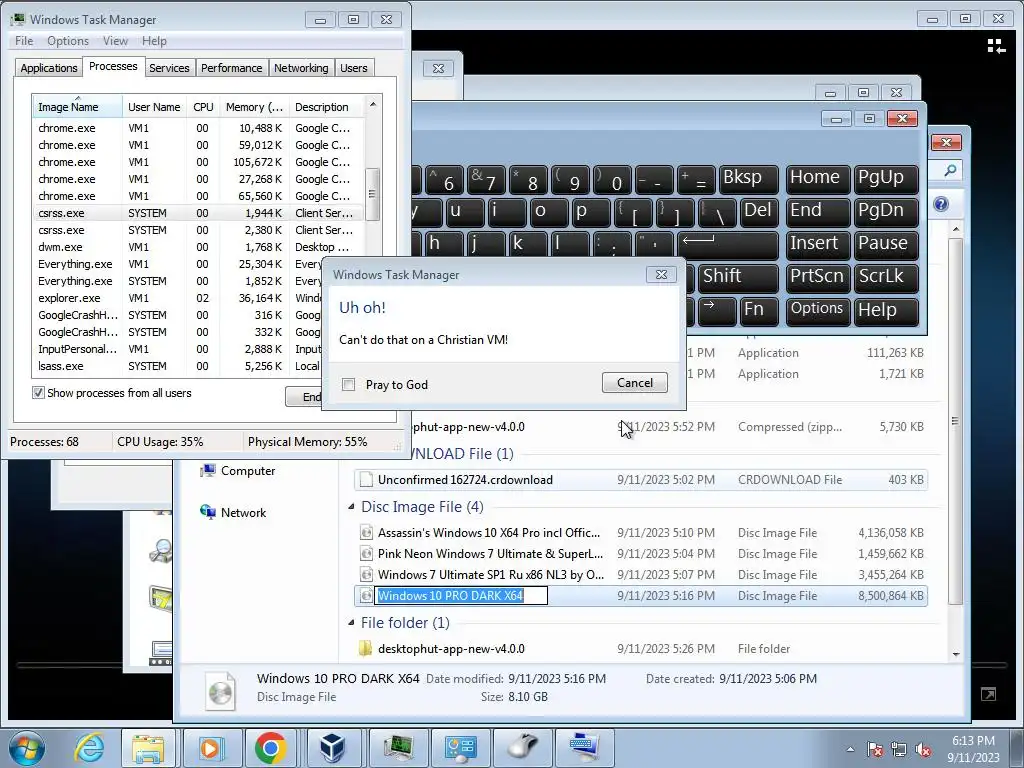Switch to On-Screen Keyboard taskbar icon
This screenshot has width=1024, height=768.
[x=584, y=747]
